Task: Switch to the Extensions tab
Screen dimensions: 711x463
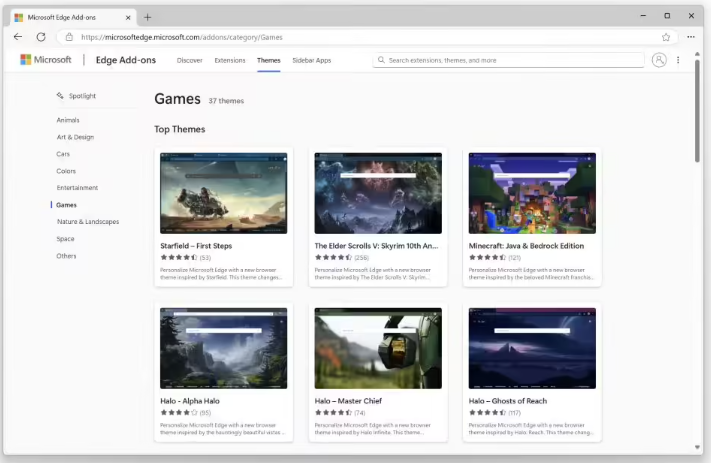Action: 230,60
